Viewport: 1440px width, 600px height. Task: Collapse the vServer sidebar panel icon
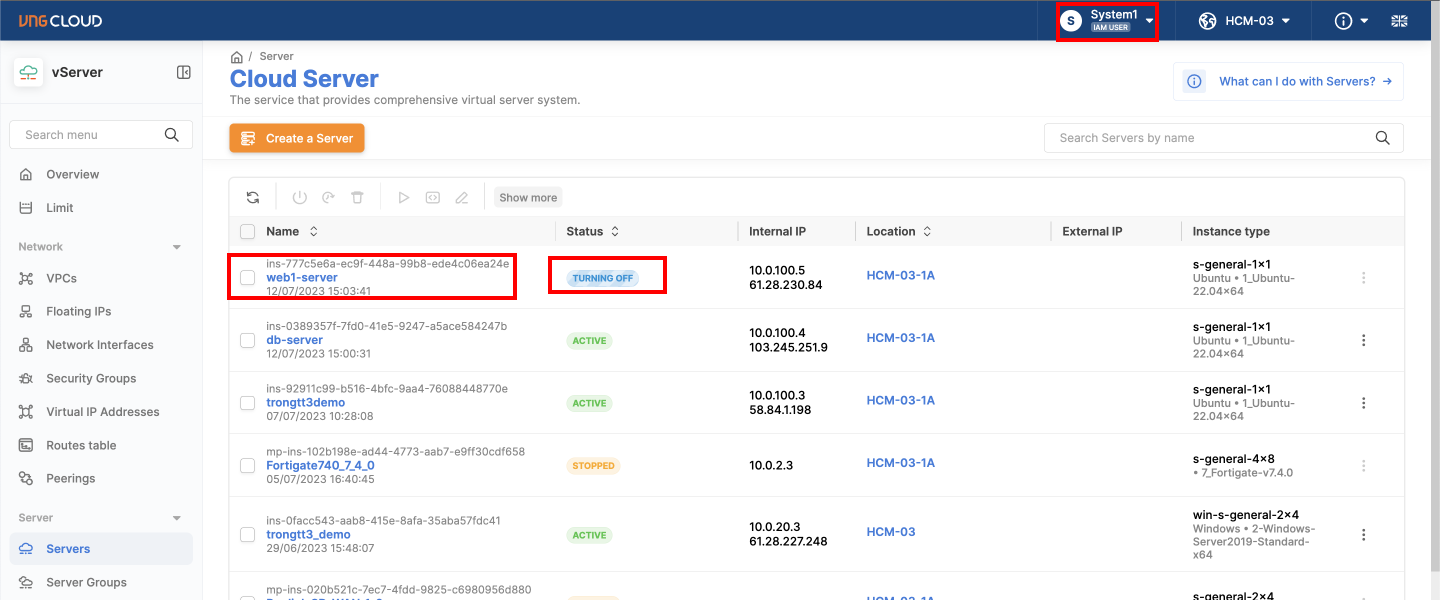click(x=184, y=72)
